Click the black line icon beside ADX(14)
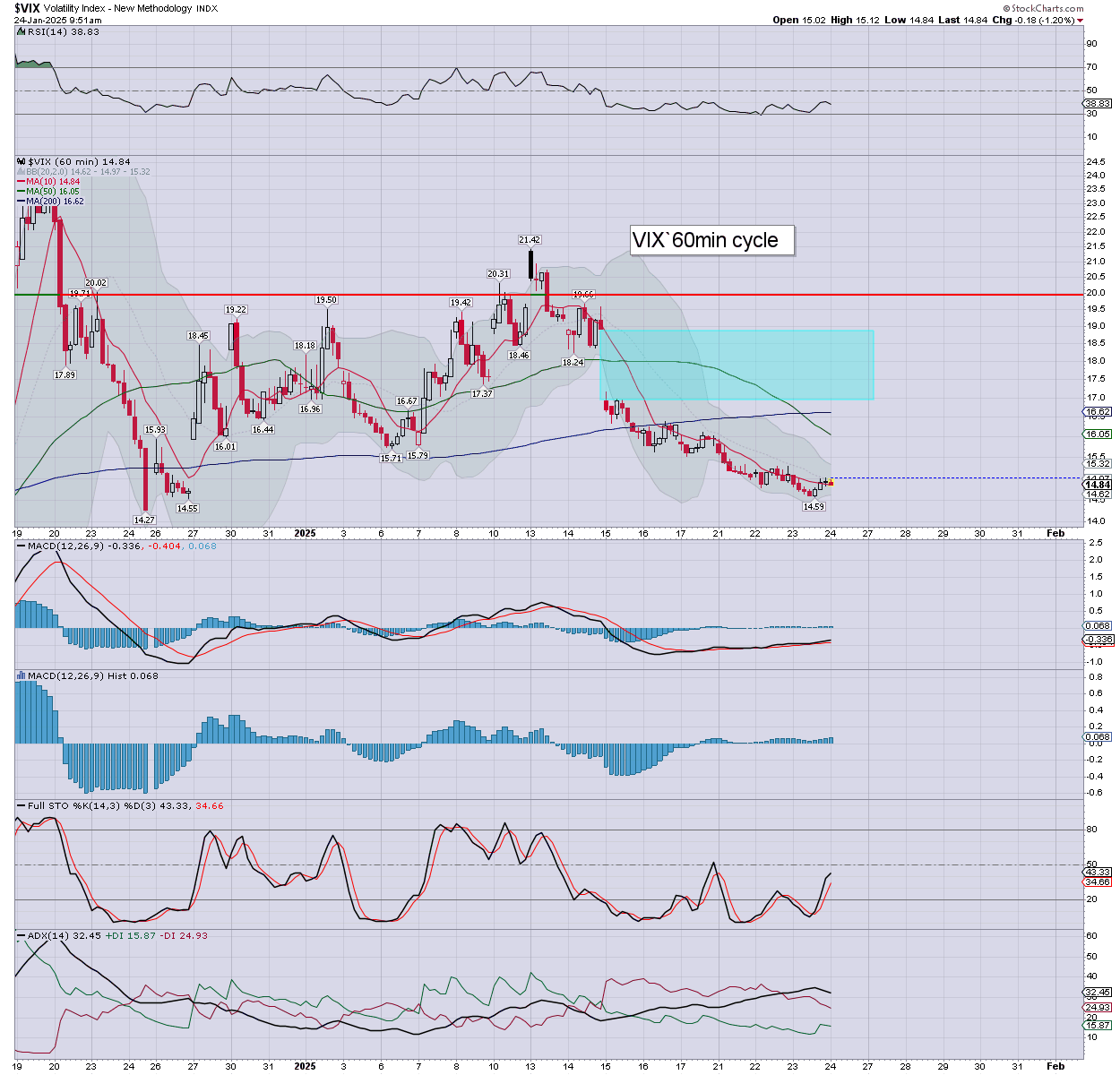 click(x=22, y=935)
